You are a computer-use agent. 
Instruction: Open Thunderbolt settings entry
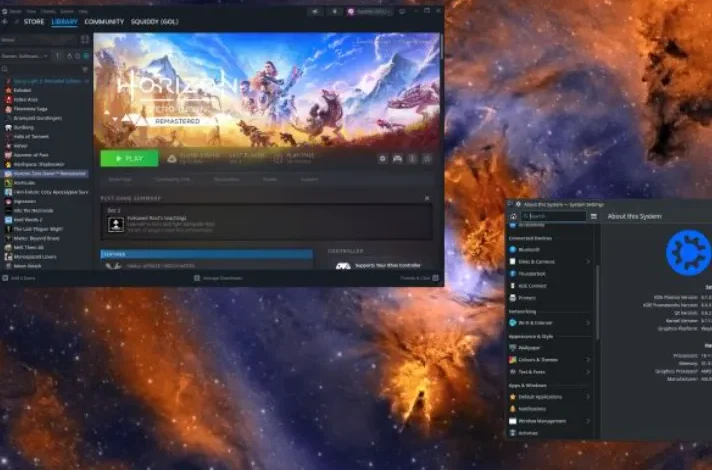pos(550,274)
